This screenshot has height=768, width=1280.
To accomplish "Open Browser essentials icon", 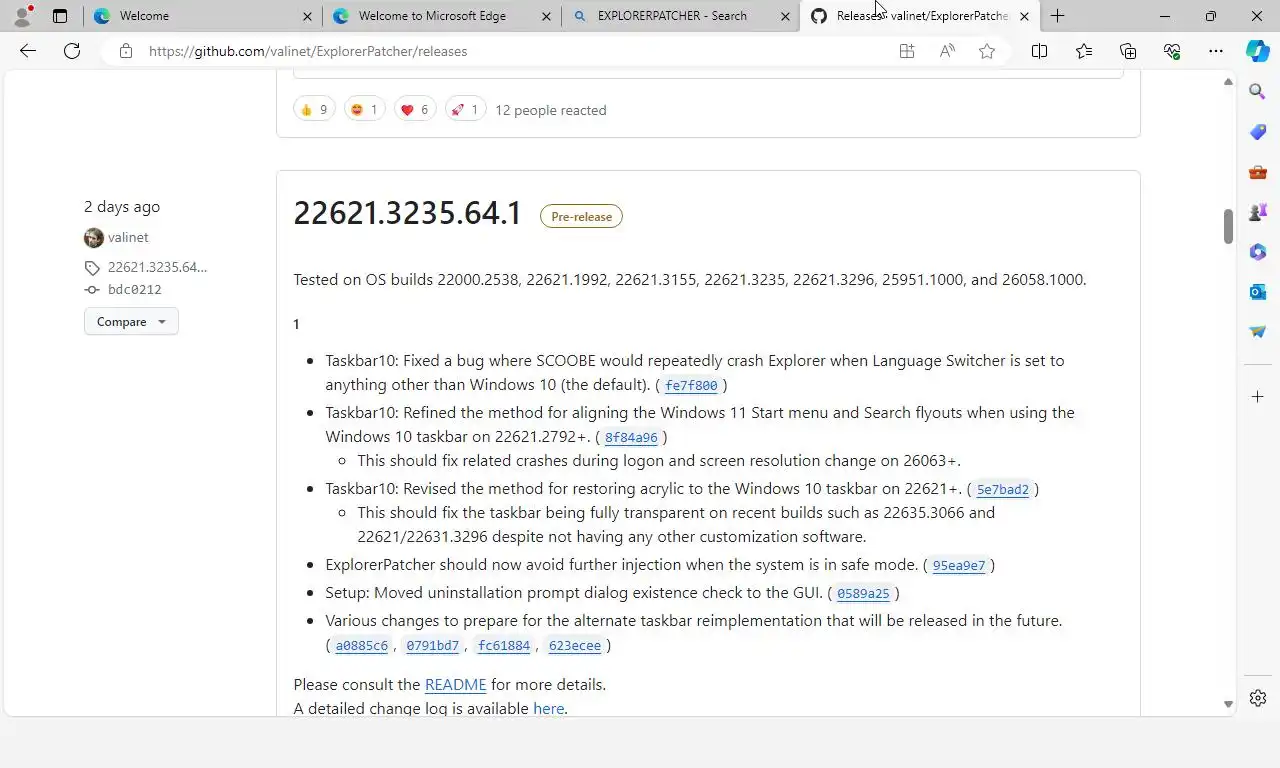I will coord(1172,51).
